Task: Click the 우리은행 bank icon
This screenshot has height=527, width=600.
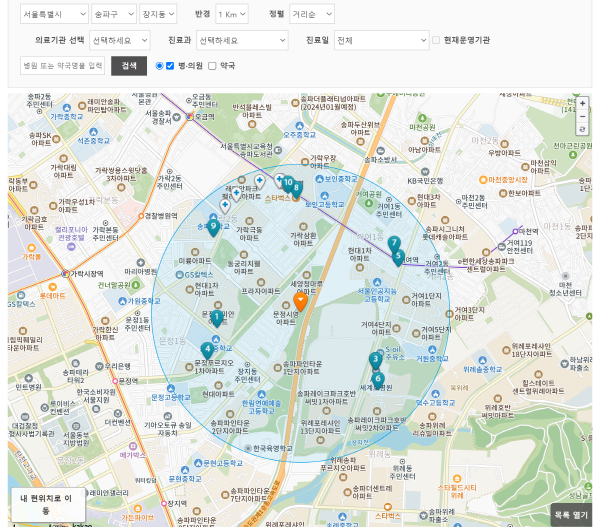Action: 99,366
